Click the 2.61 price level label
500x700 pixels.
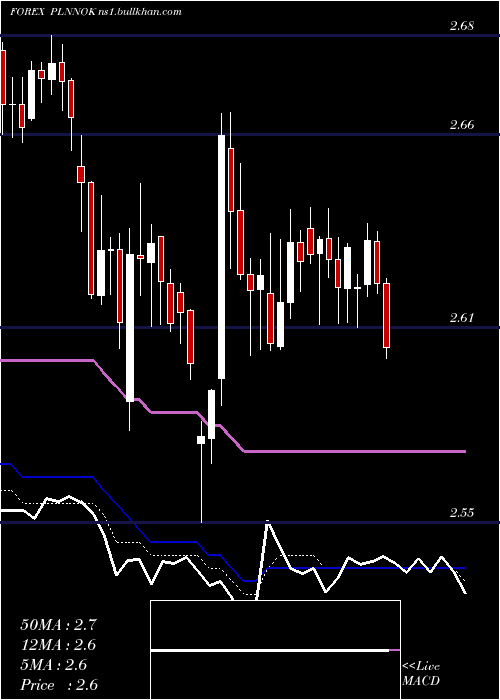[x=462, y=318]
